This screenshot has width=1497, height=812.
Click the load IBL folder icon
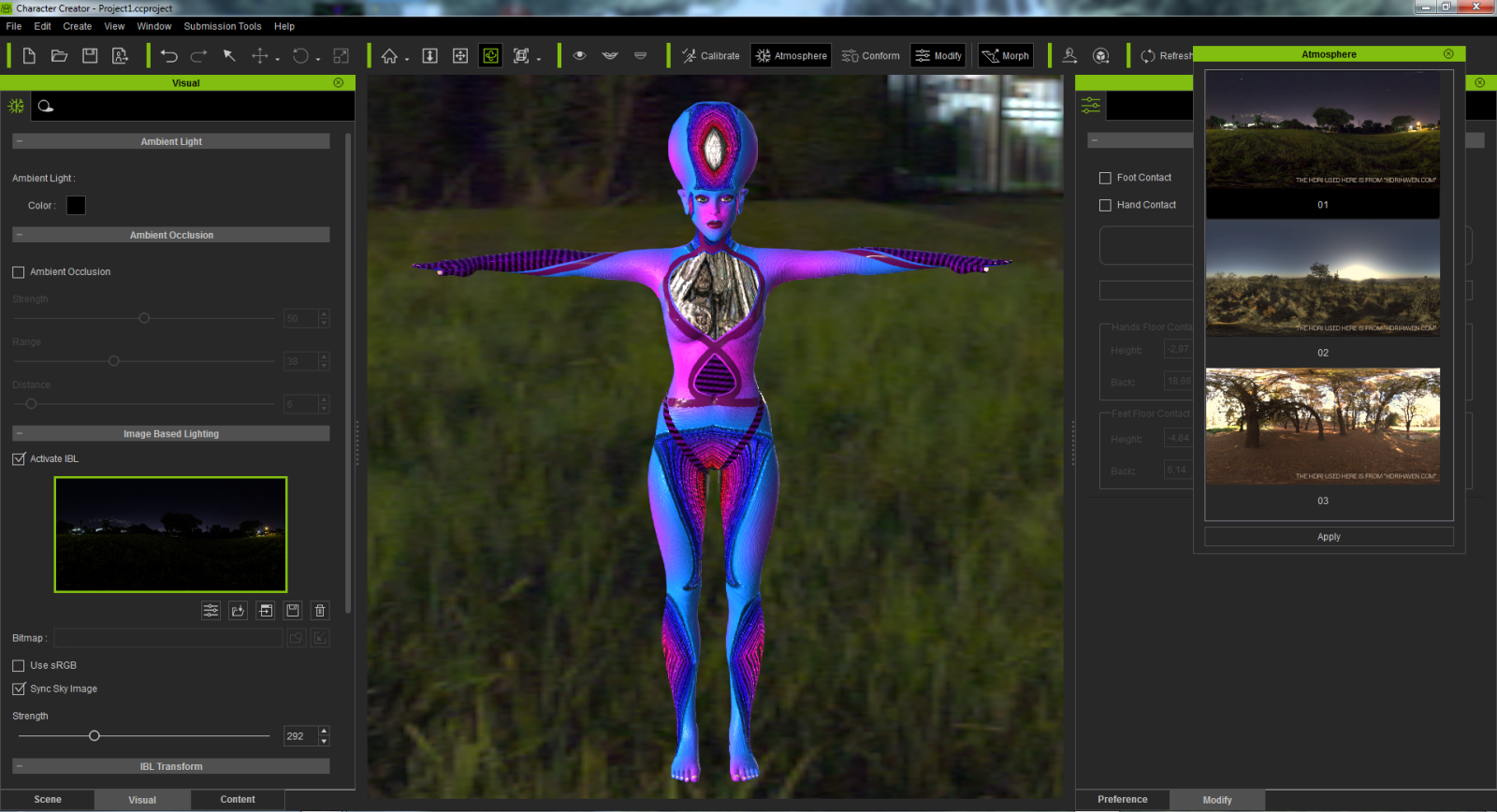(238, 611)
